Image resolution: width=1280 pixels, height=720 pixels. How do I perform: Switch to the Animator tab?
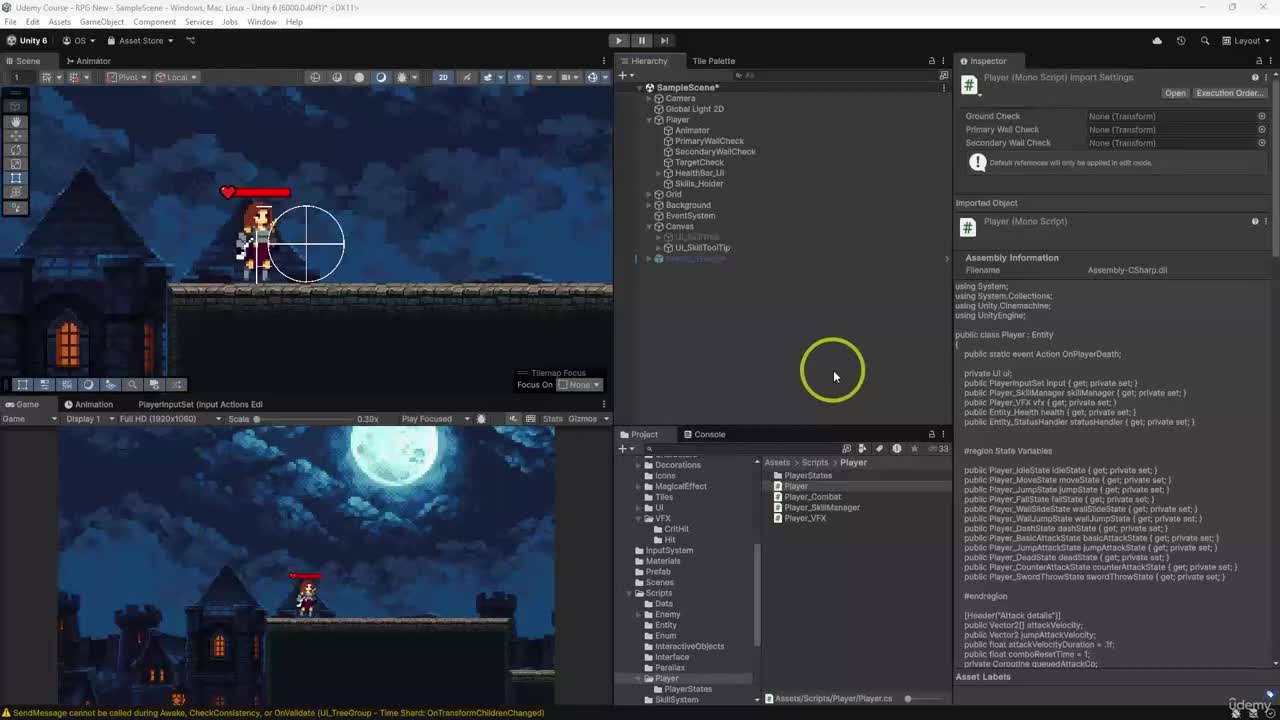[88, 61]
